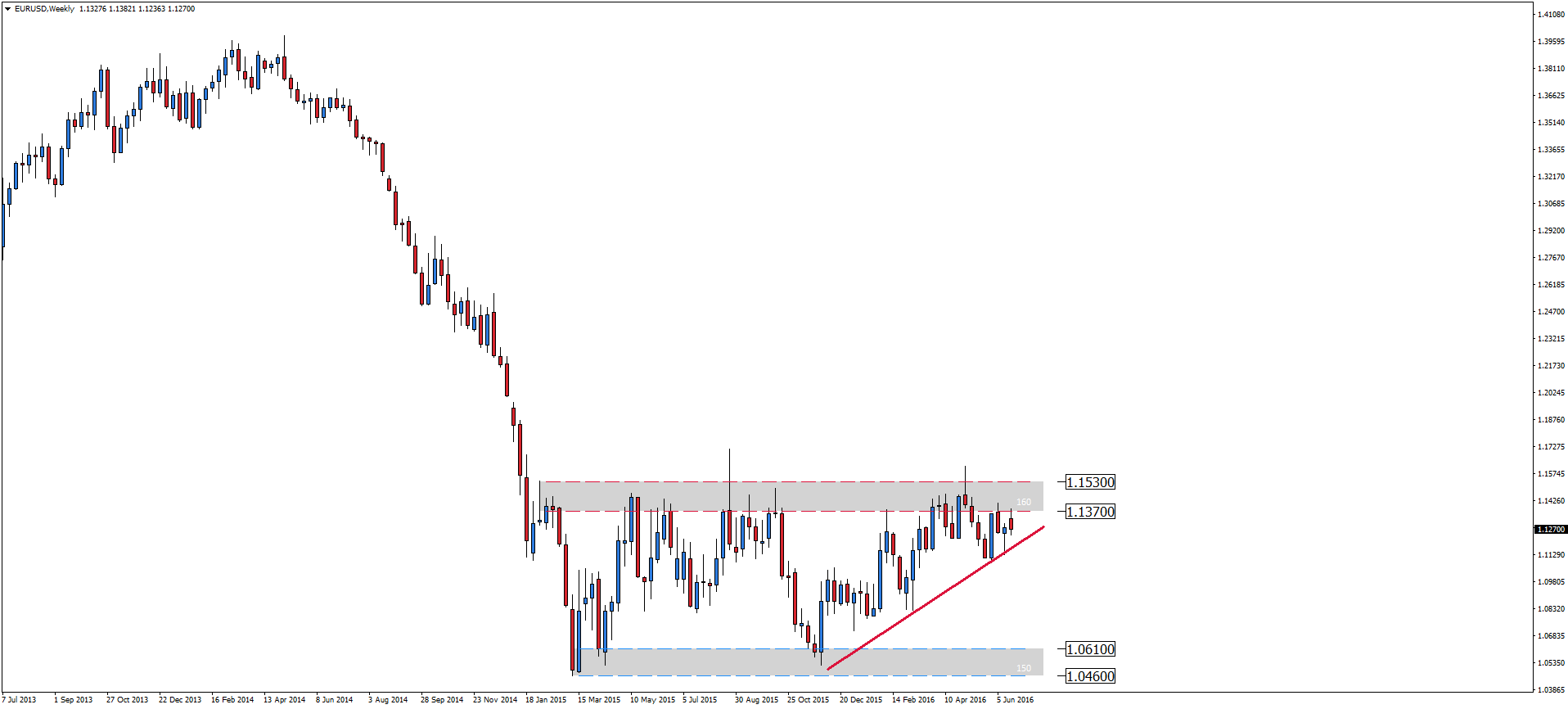
Task: Click the 1.39595 value on price axis
Action: point(1551,42)
